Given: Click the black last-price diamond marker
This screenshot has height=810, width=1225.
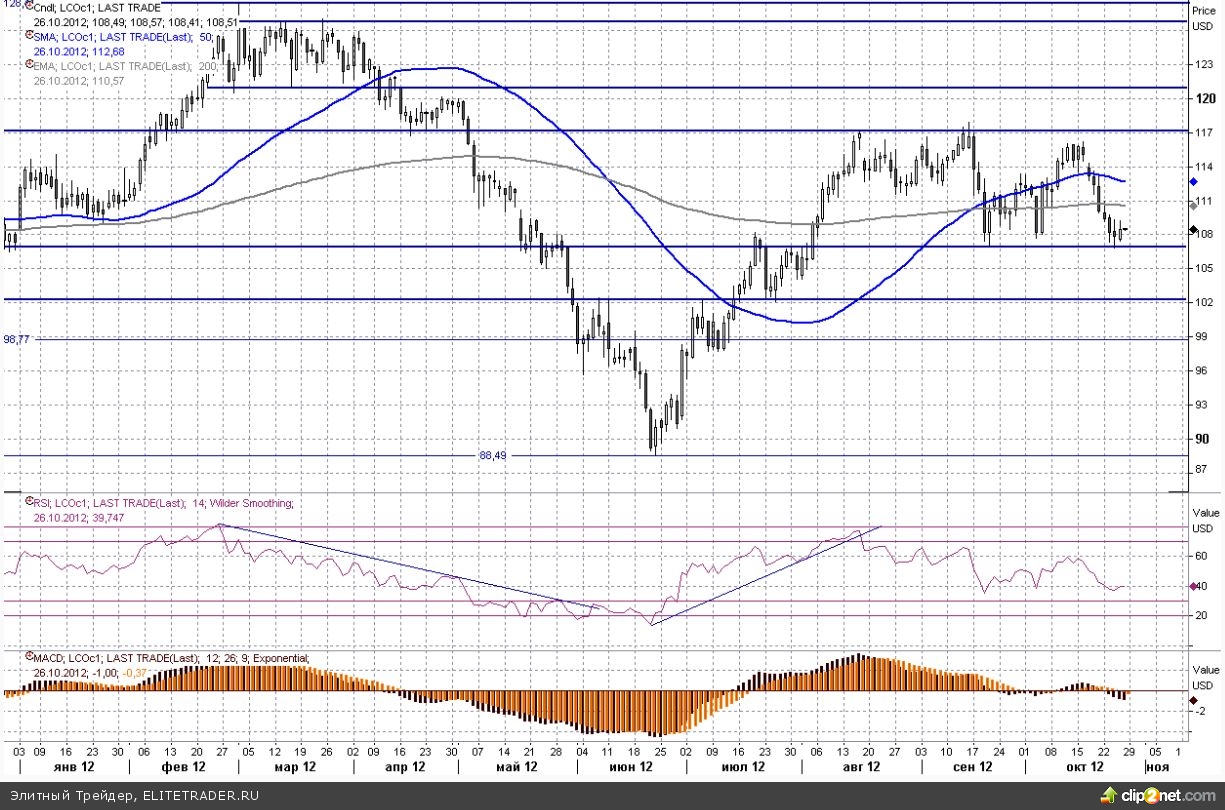Looking at the screenshot, I should click(x=1193, y=230).
